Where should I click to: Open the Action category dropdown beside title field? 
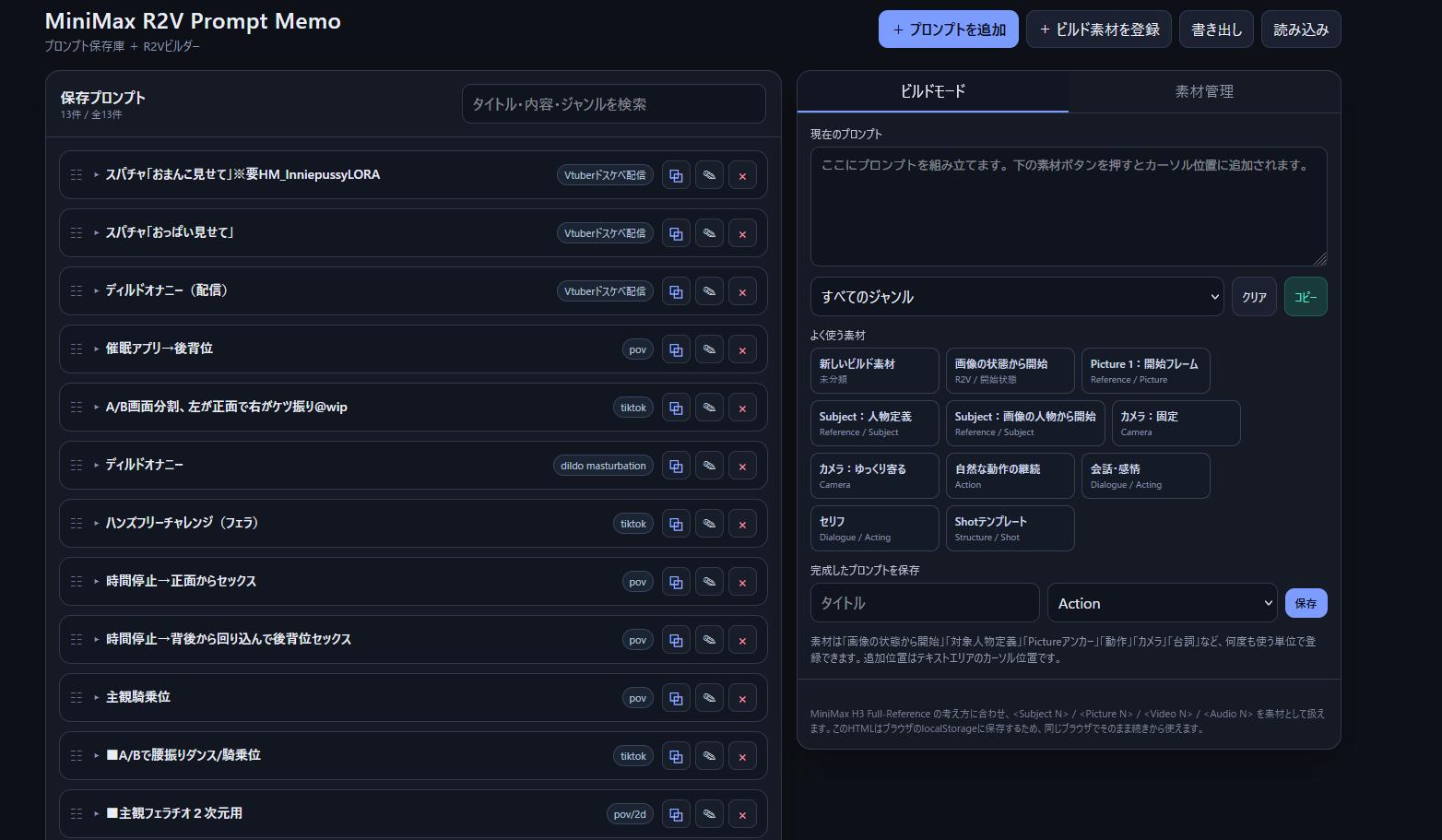[1162, 603]
